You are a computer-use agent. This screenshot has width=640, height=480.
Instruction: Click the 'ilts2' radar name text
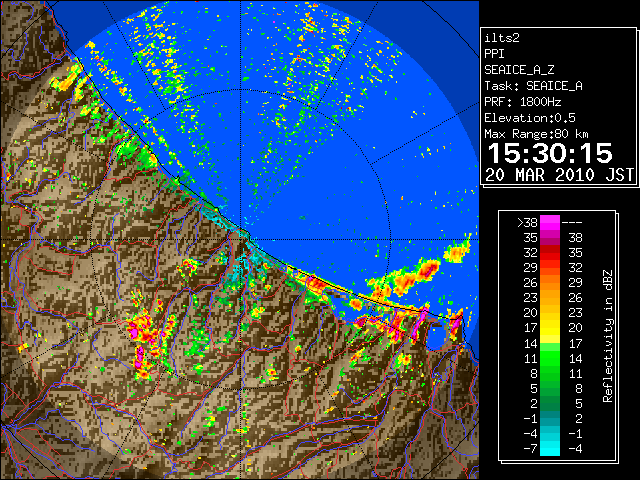(502, 38)
